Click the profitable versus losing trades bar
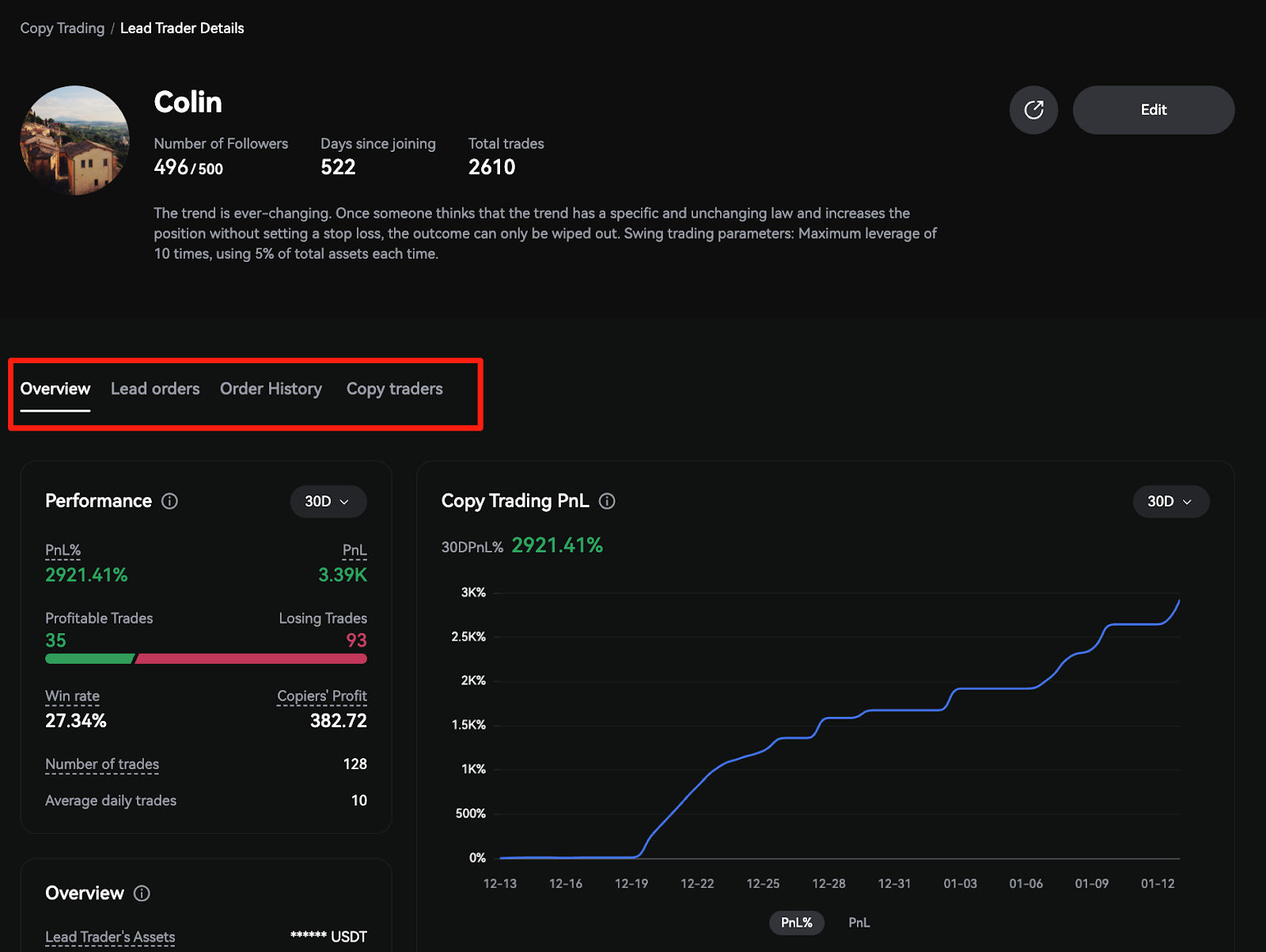This screenshot has height=952, width=1266. point(206,659)
